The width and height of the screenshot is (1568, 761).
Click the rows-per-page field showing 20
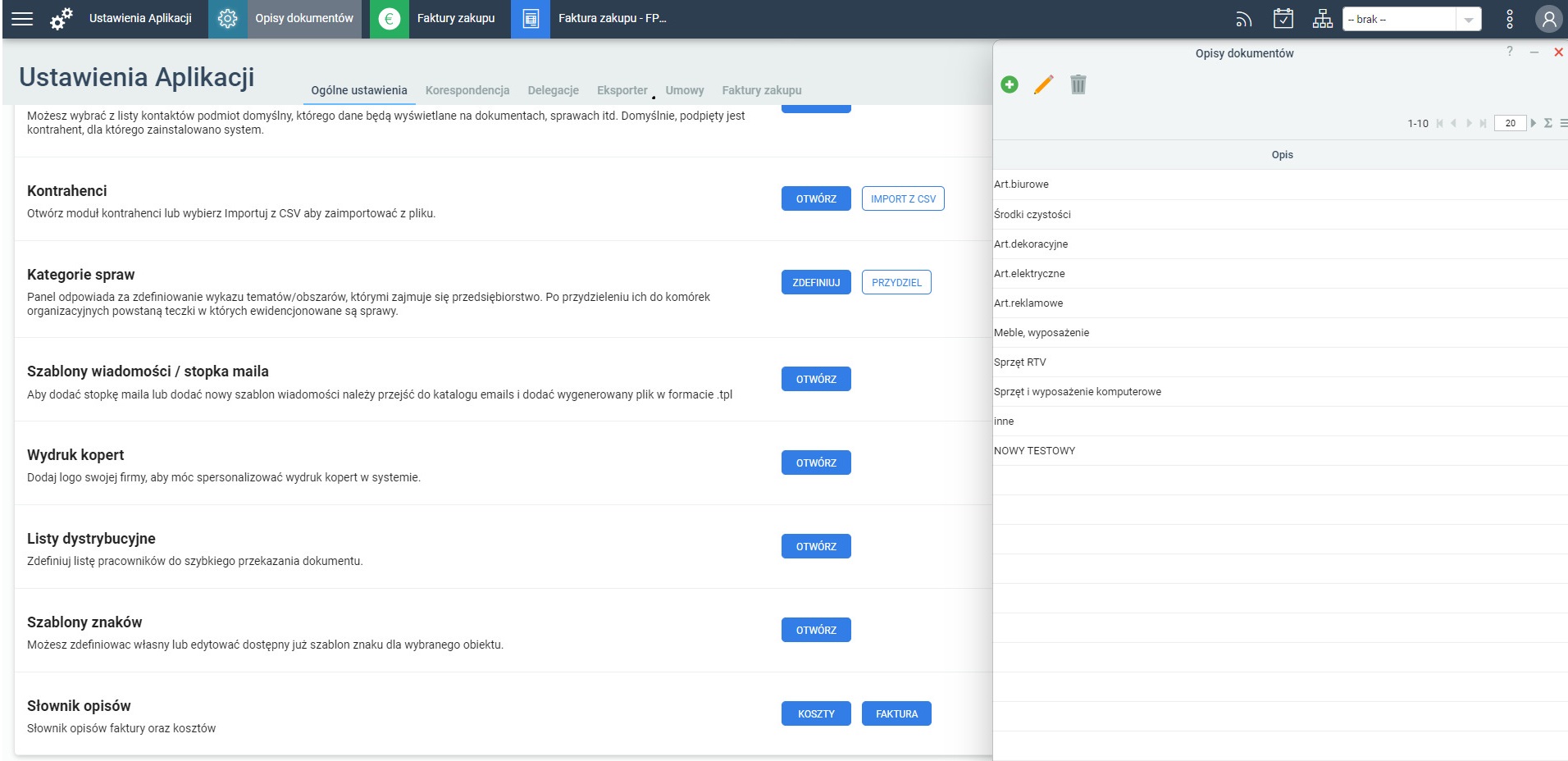click(1510, 123)
